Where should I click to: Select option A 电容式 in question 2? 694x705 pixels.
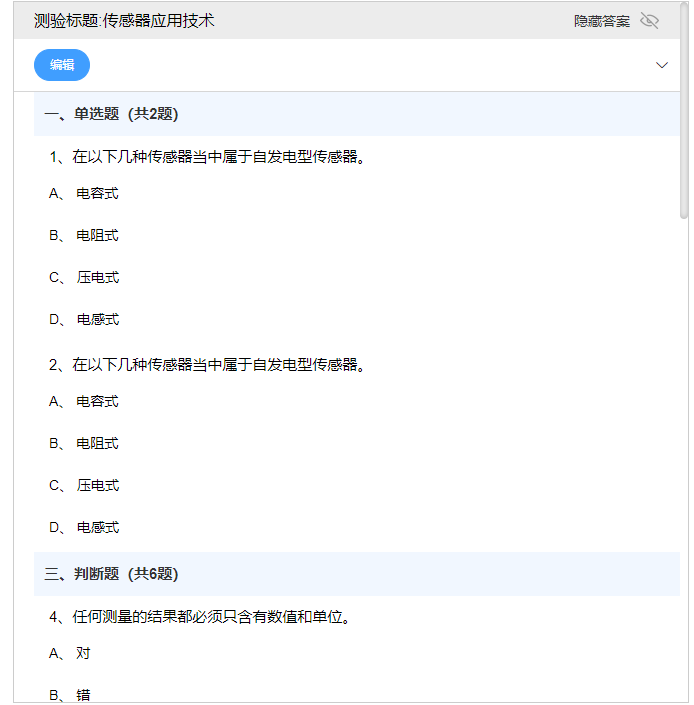tap(97, 401)
